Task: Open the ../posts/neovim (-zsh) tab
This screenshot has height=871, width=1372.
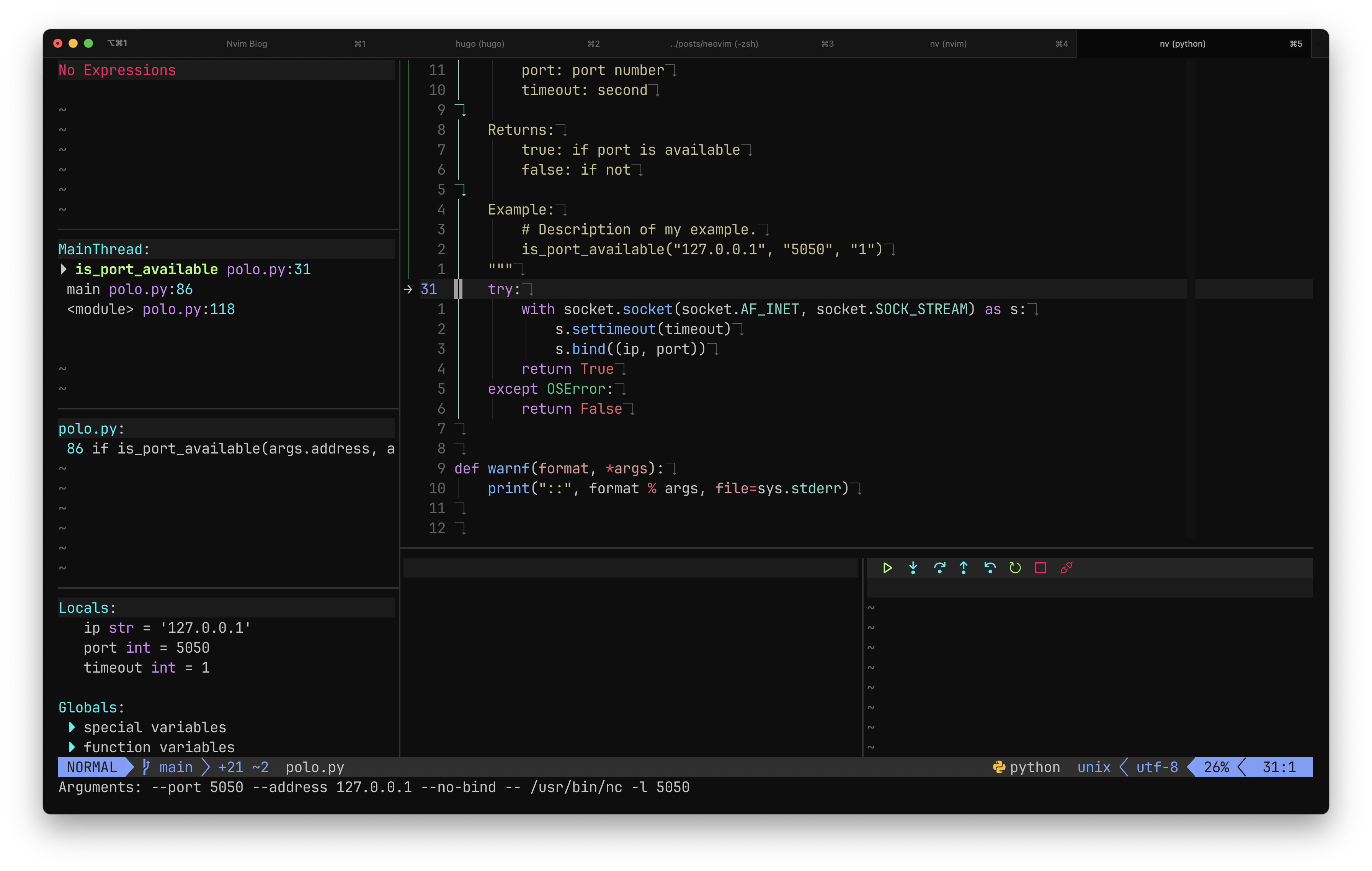Action: coord(714,44)
